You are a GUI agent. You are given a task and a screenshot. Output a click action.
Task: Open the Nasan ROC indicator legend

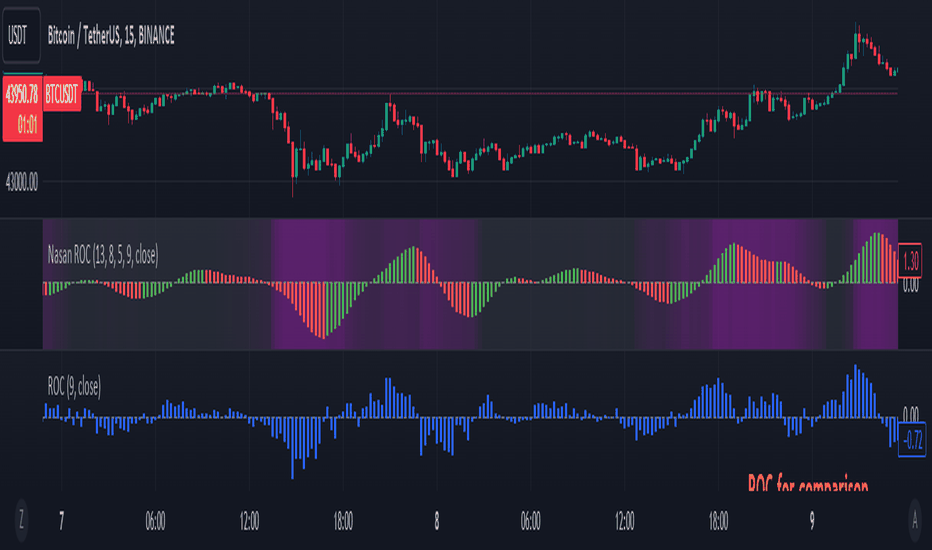click(103, 256)
